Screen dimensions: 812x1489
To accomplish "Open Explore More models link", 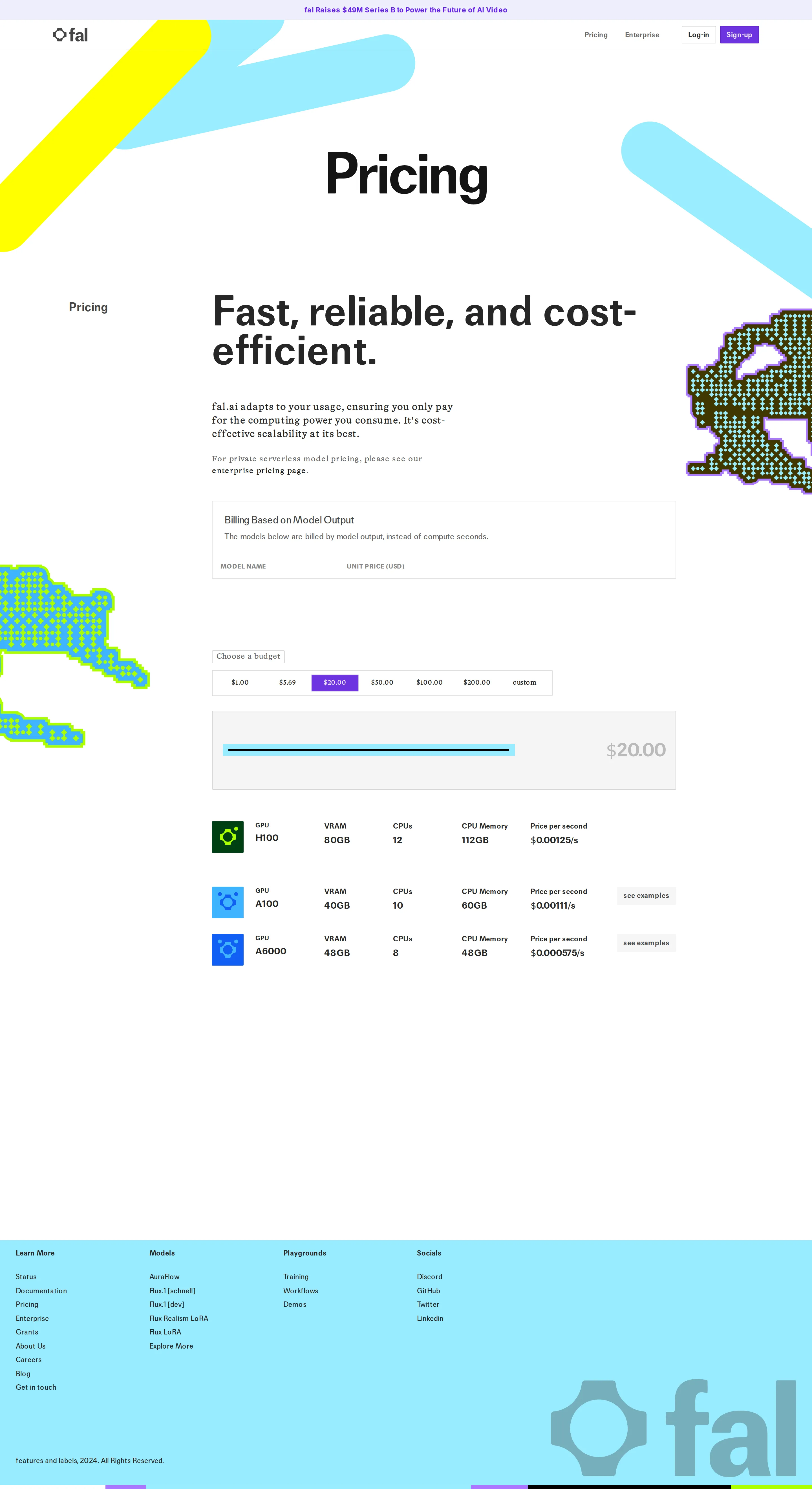I will (172, 1346).
